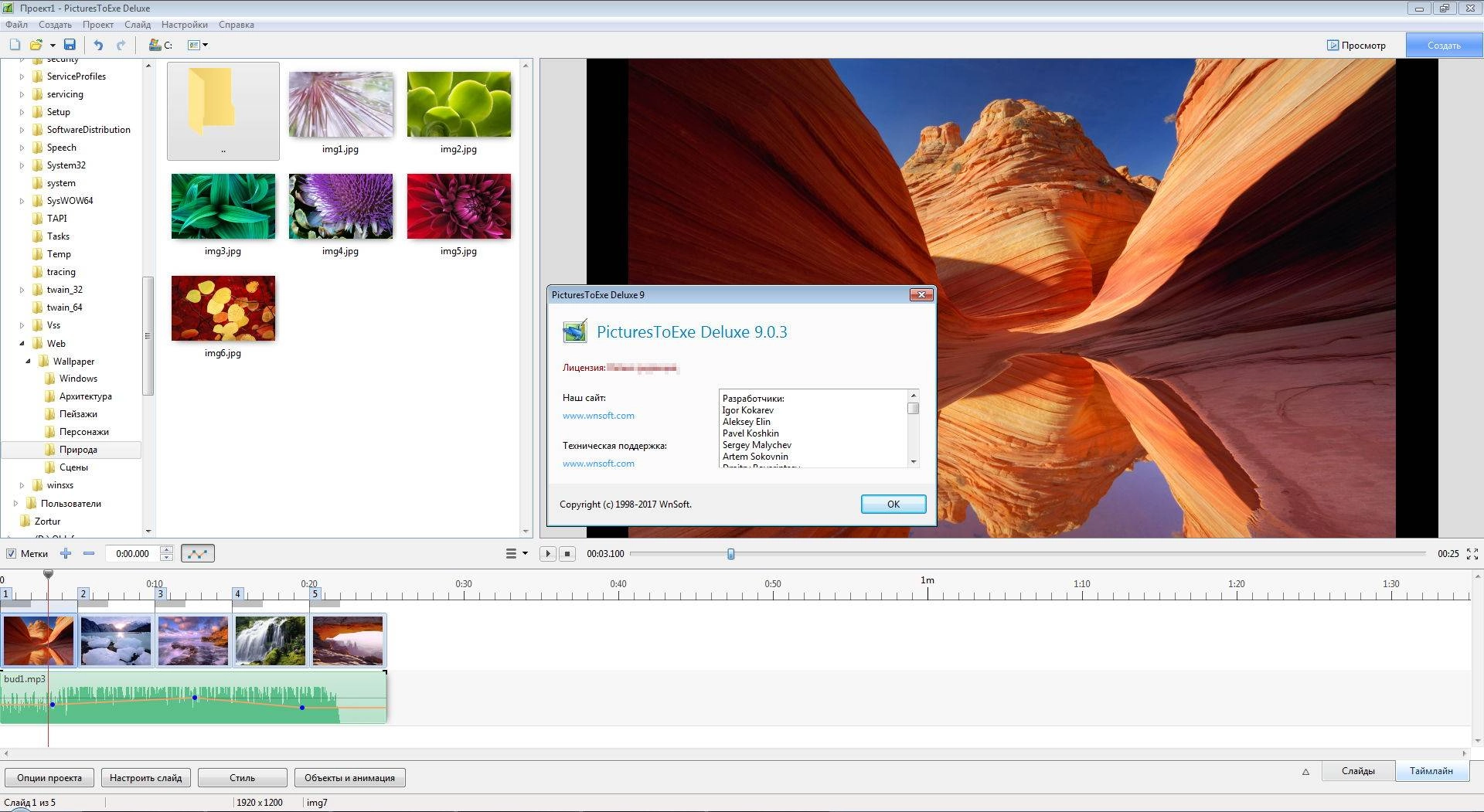Click the Preview icon in top right

coord(1356,45)
